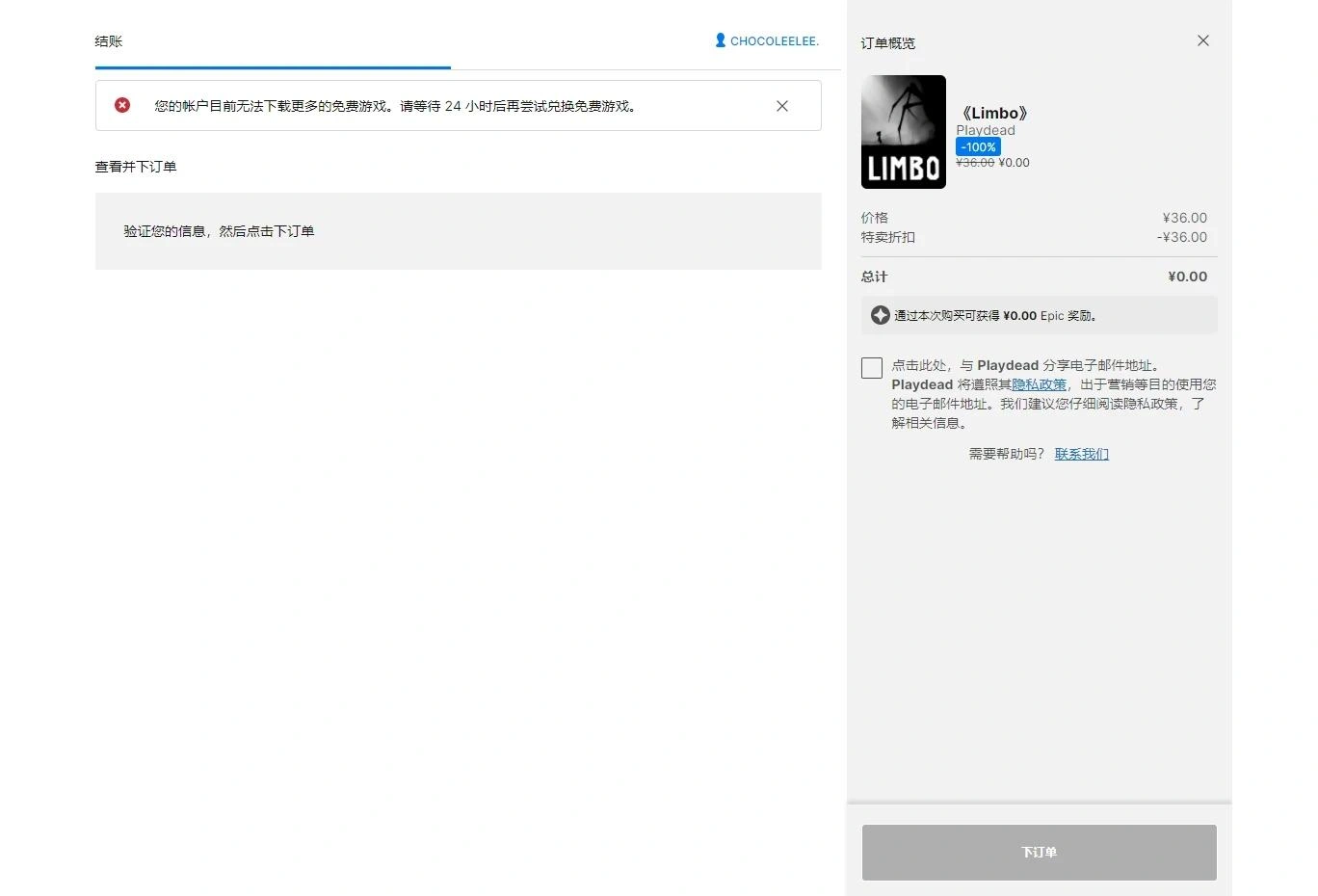Click the red error circle icon
Screen dimensions: 1318x896
[121, 105]
